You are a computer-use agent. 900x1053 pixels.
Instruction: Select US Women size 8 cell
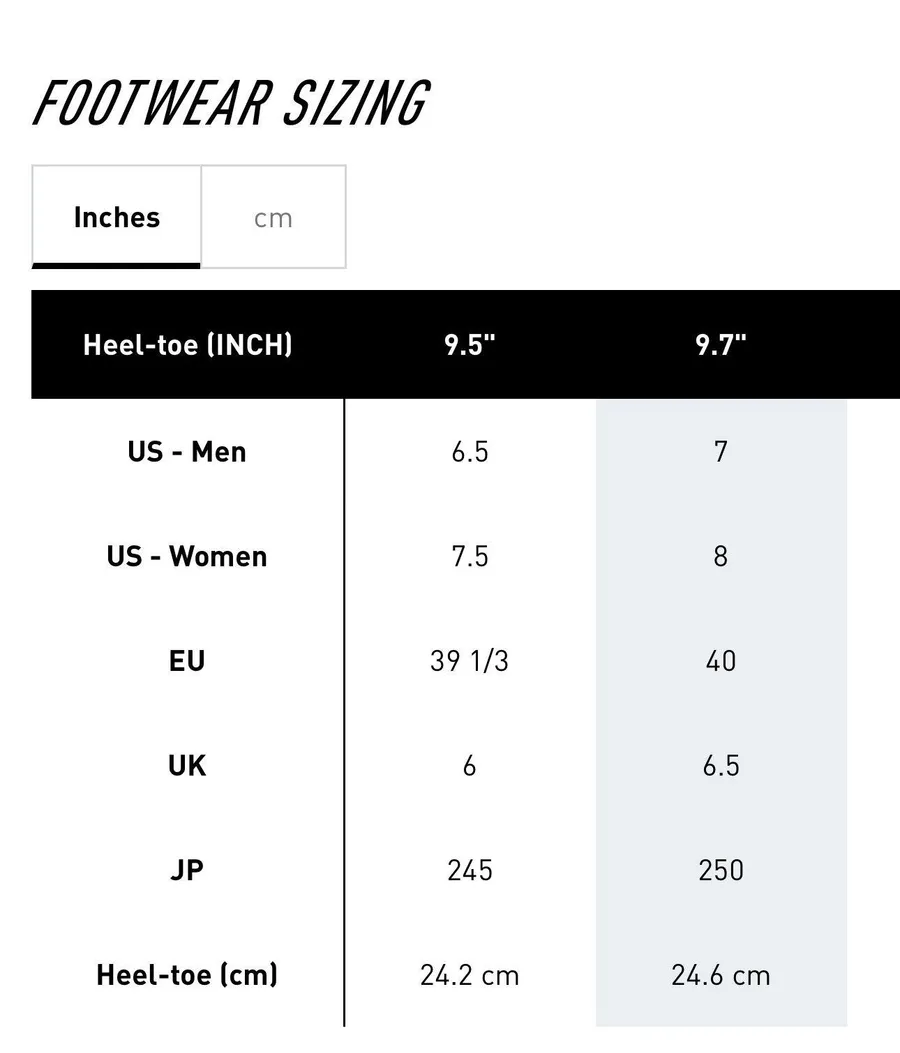tap(721, 556)
